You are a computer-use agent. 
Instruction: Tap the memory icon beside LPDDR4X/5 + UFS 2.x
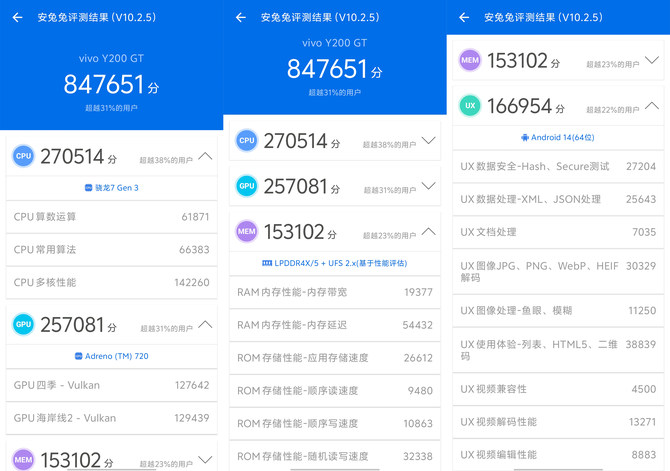267,263
